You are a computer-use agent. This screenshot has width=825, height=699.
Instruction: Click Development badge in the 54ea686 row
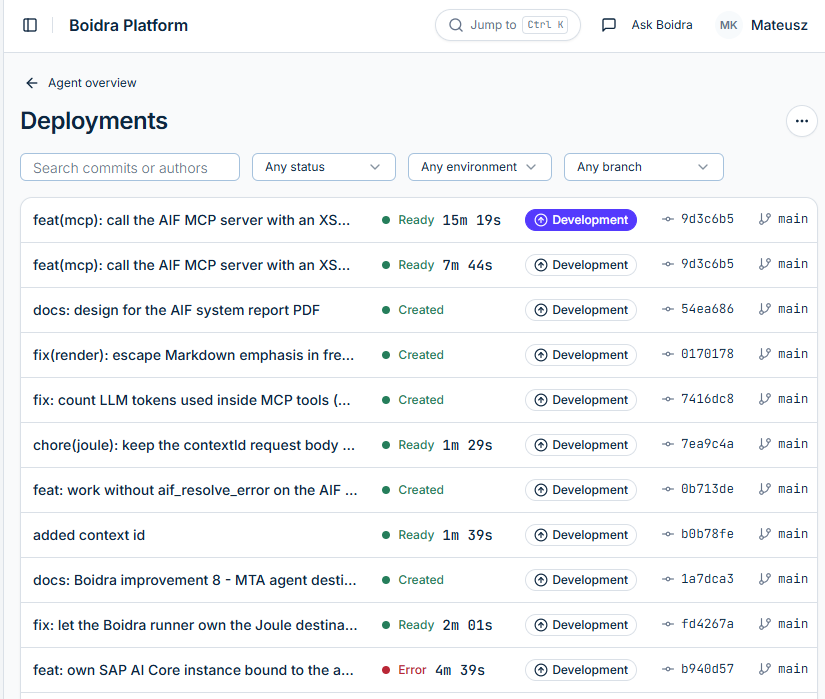tap(581, 310)
